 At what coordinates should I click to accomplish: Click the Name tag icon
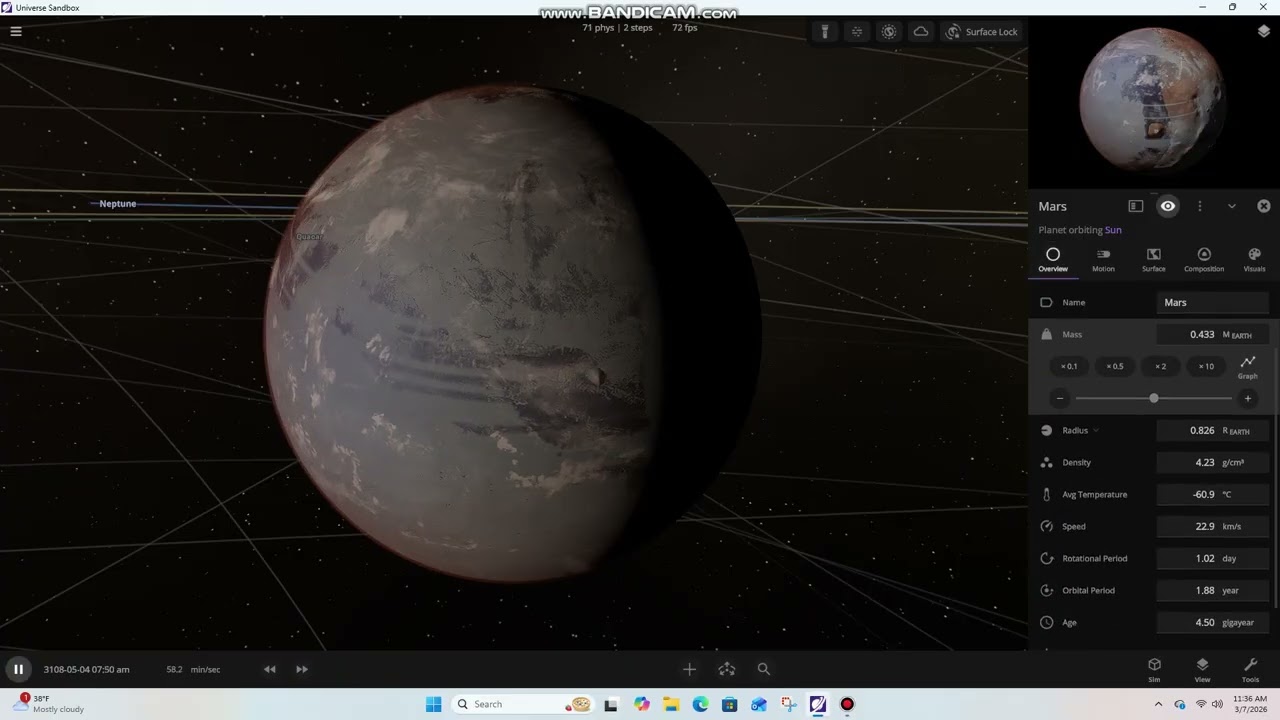(1046, 302)
